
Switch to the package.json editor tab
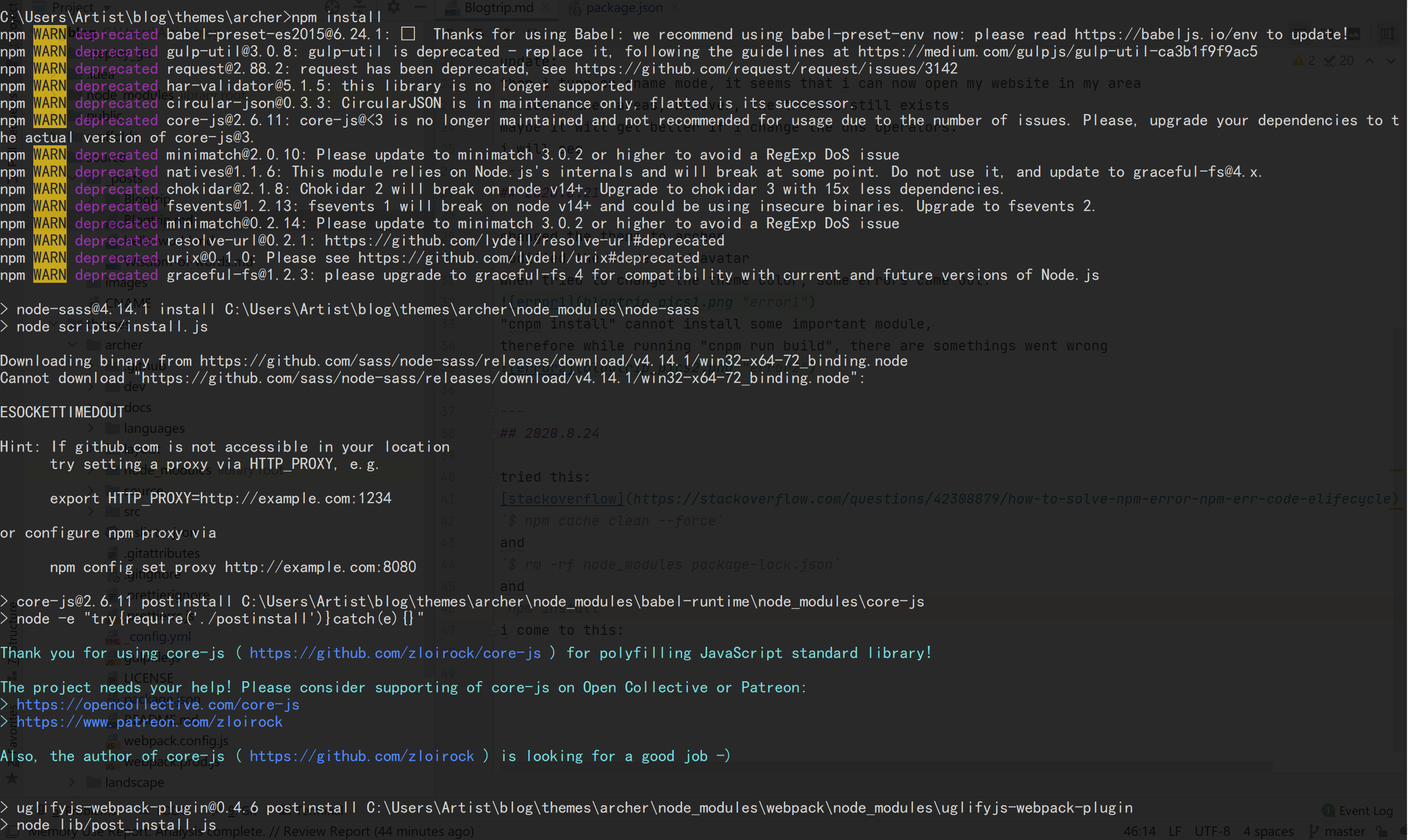[x=624, y=7]
